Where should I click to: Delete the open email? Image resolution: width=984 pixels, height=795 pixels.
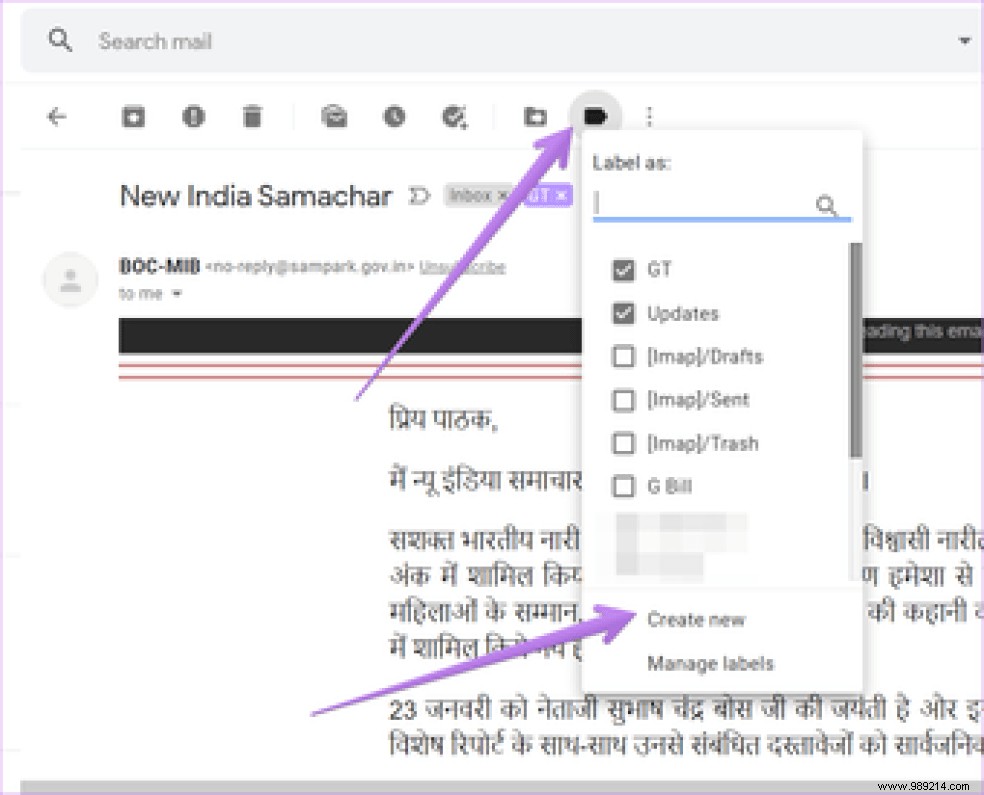point(252,116)
